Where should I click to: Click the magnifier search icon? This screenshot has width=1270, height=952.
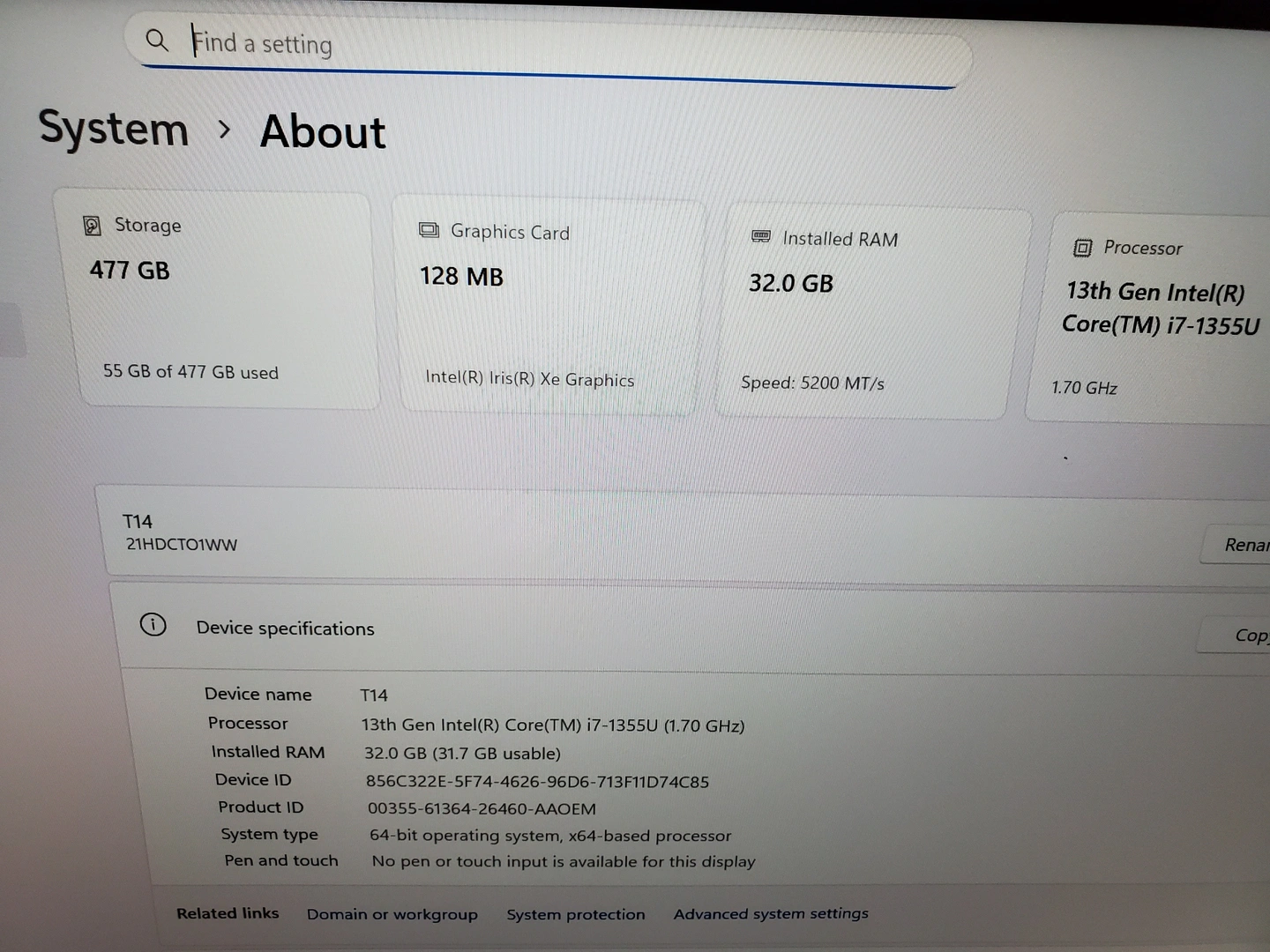click(x=157, y=40)
